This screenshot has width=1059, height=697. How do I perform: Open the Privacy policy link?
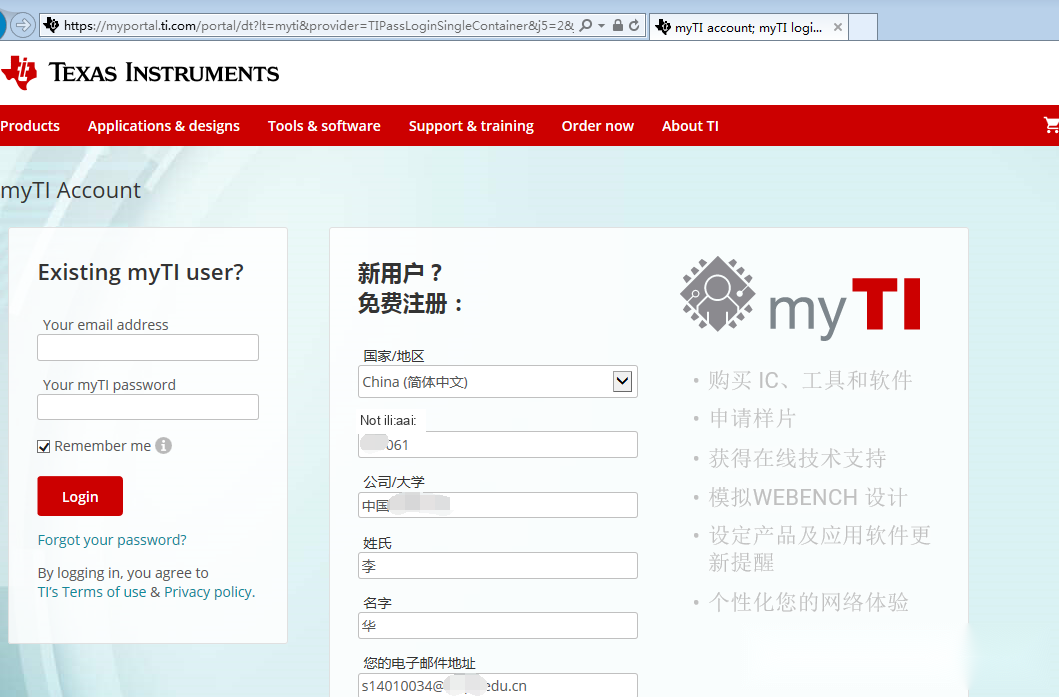[x=208, y=592]
